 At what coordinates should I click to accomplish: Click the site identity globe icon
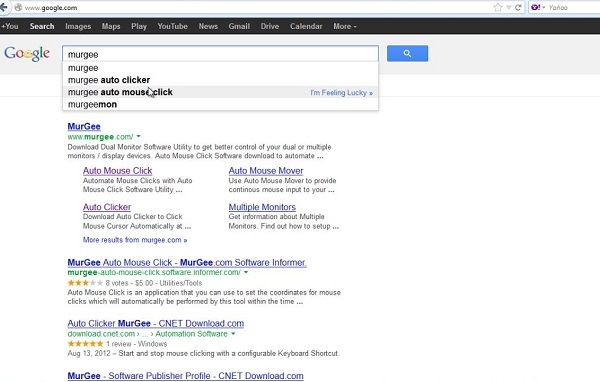[18, 7]
